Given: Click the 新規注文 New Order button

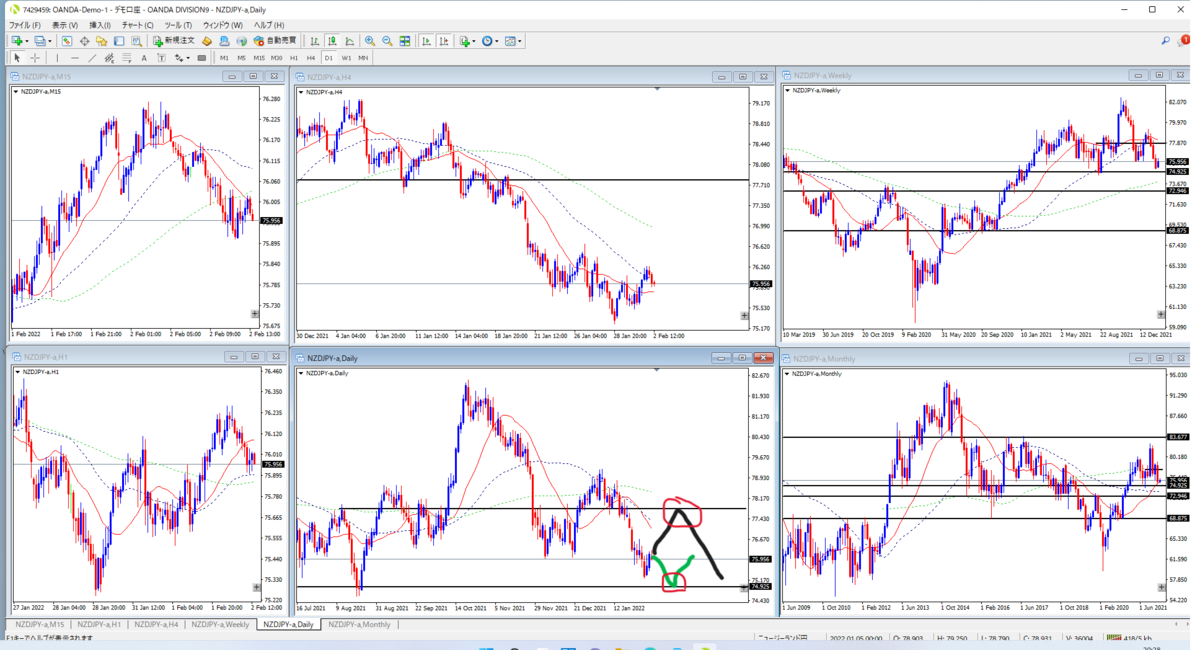Looking at the screenshot, I should 174,41.
